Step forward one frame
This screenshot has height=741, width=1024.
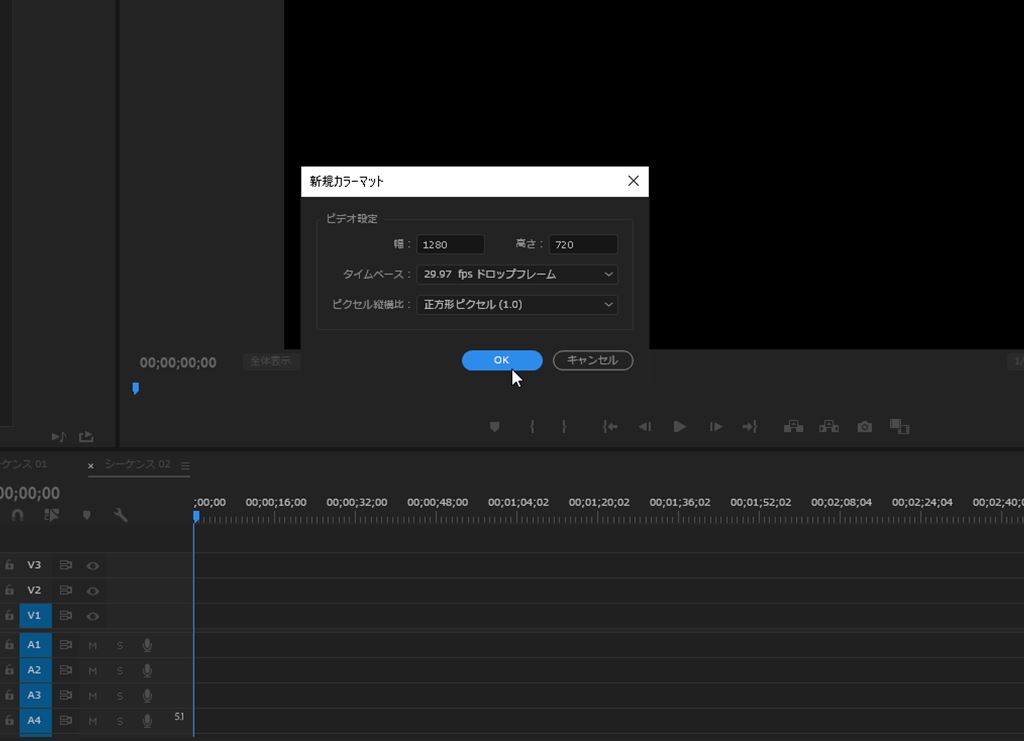pyautogui.click(x=716, y=427)
